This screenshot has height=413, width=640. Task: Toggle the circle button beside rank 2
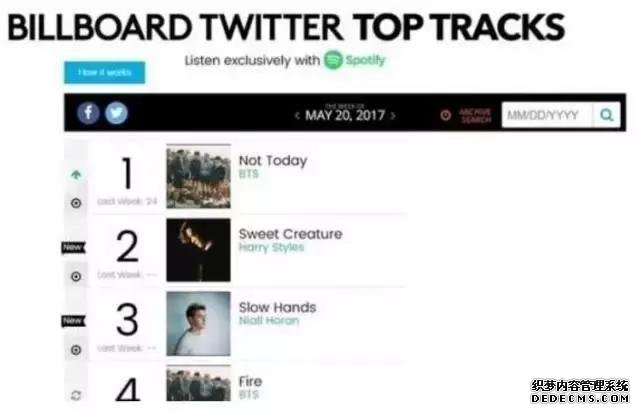click(76, 276)
